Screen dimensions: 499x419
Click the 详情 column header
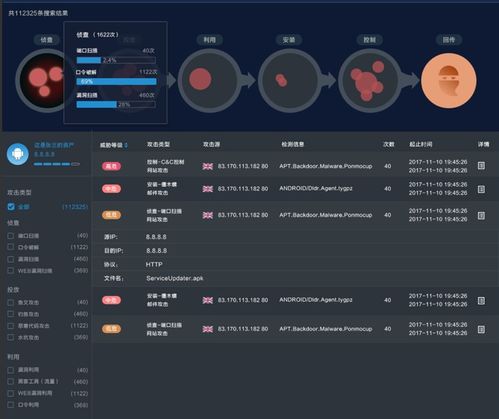483,144
